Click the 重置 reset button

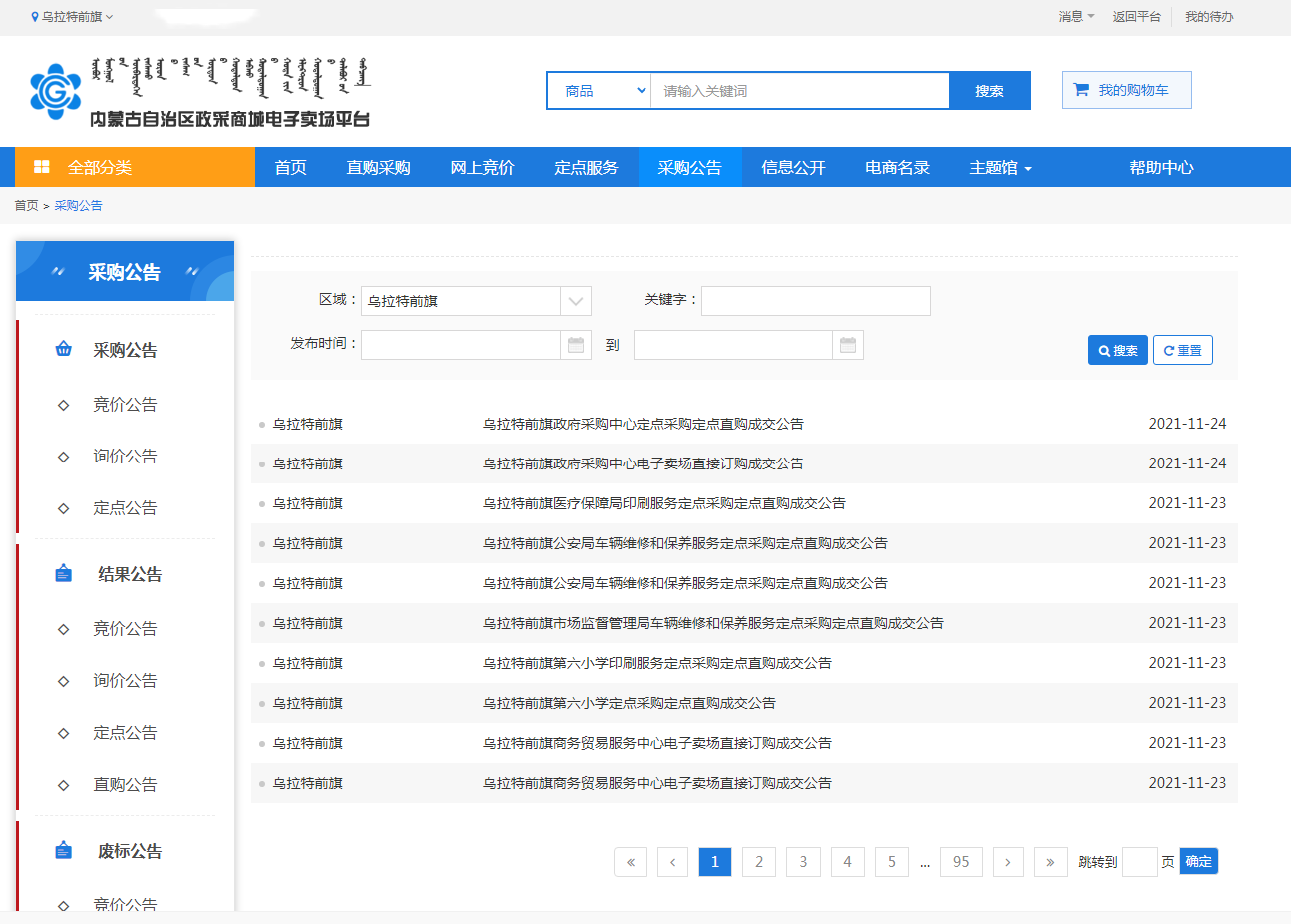(1183, 350)
